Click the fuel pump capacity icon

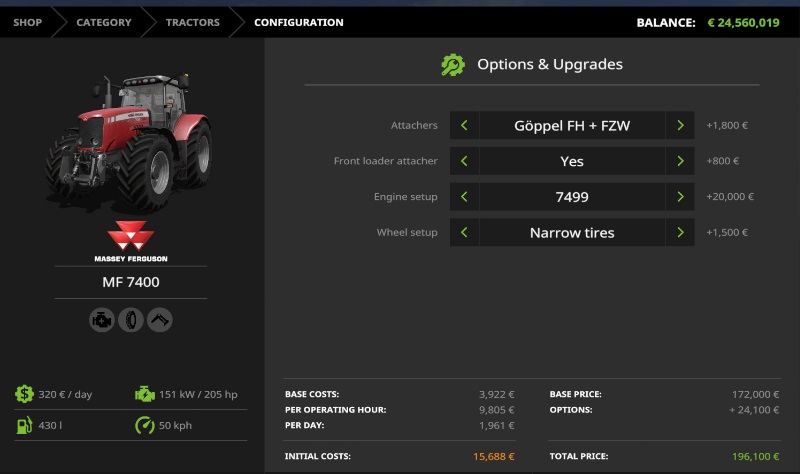pos(23,426)
